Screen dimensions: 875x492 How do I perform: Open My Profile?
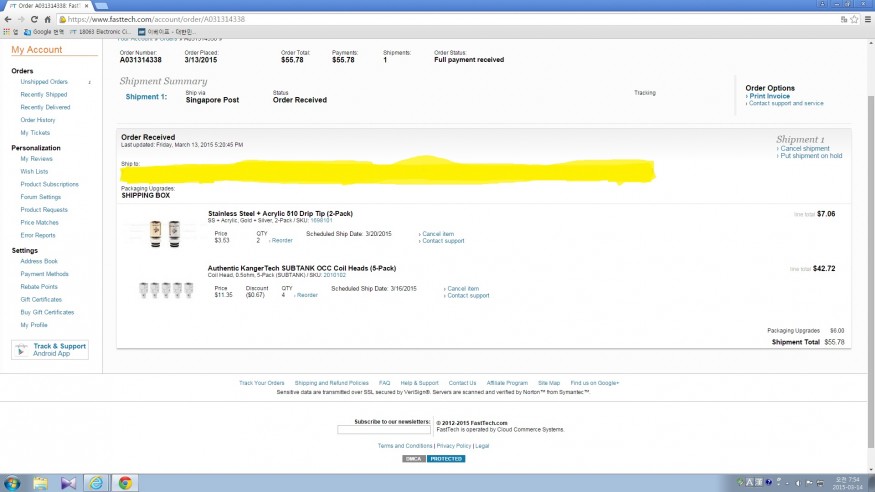[34, 325]
